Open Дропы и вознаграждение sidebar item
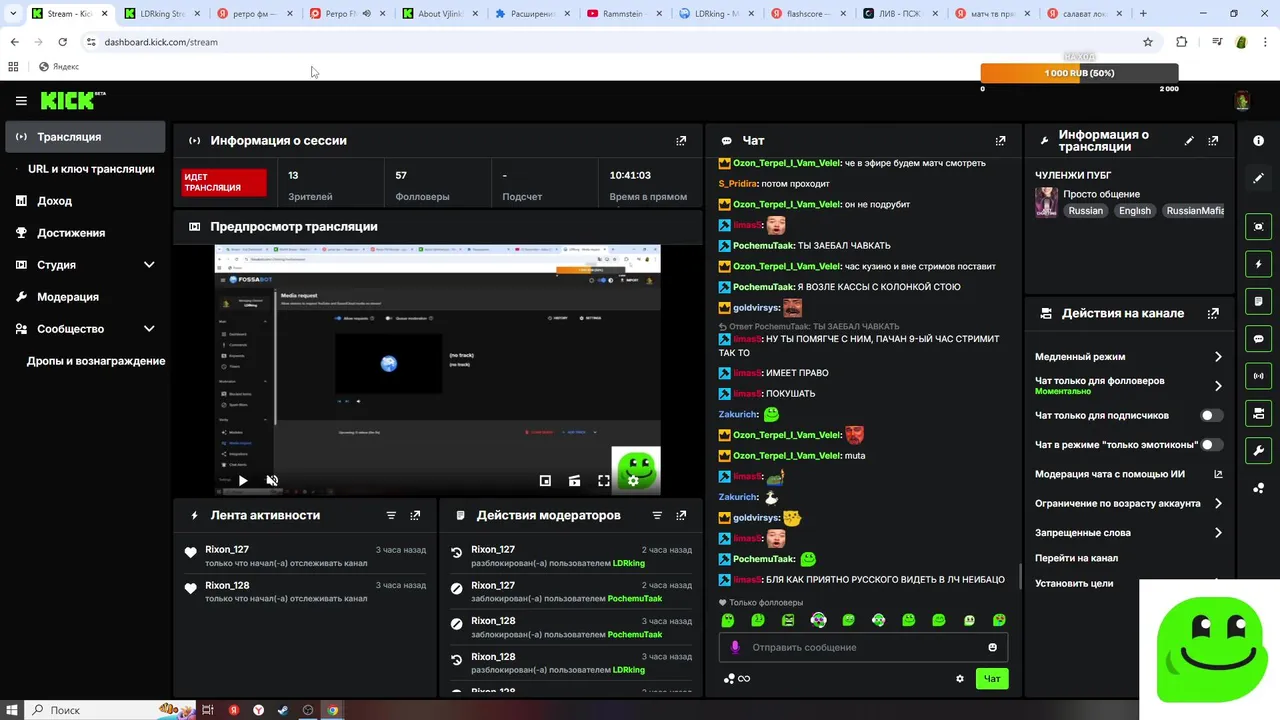 pos(95,361)
